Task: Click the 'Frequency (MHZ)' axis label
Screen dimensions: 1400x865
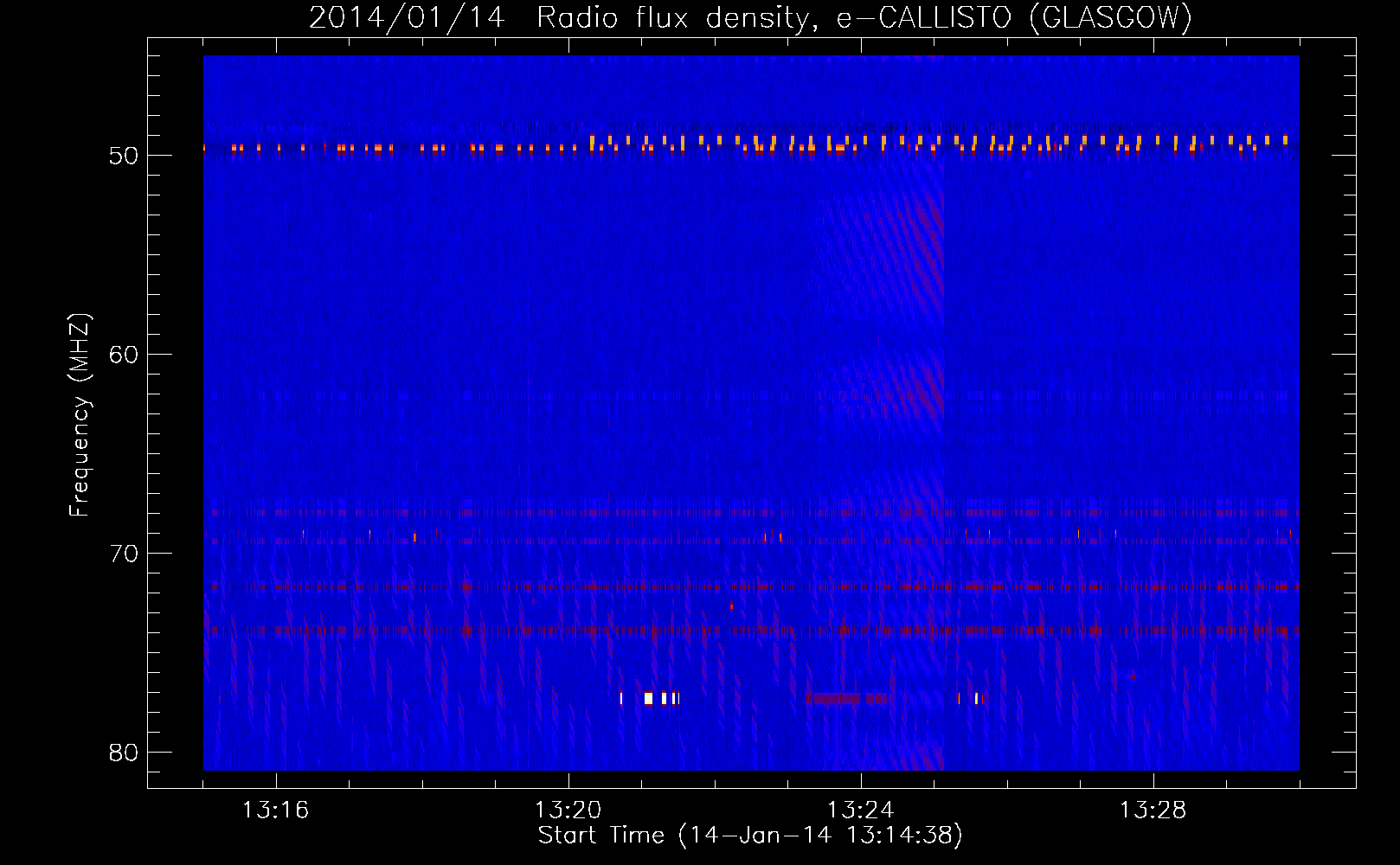Action: (x=80, y=415)
